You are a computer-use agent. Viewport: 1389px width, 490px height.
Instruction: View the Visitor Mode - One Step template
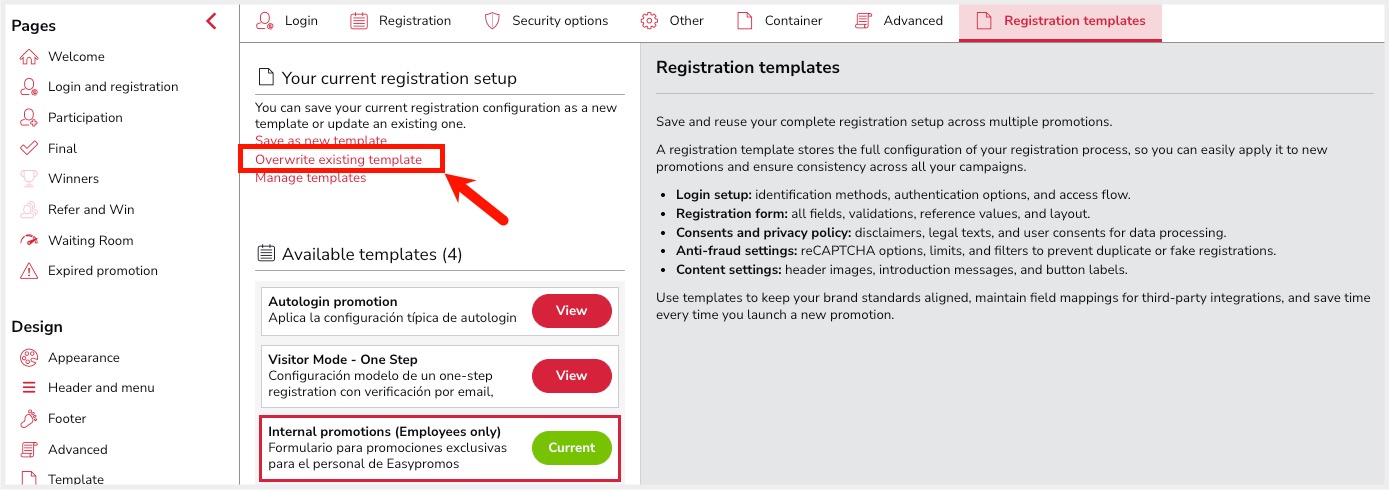(571, 376)
